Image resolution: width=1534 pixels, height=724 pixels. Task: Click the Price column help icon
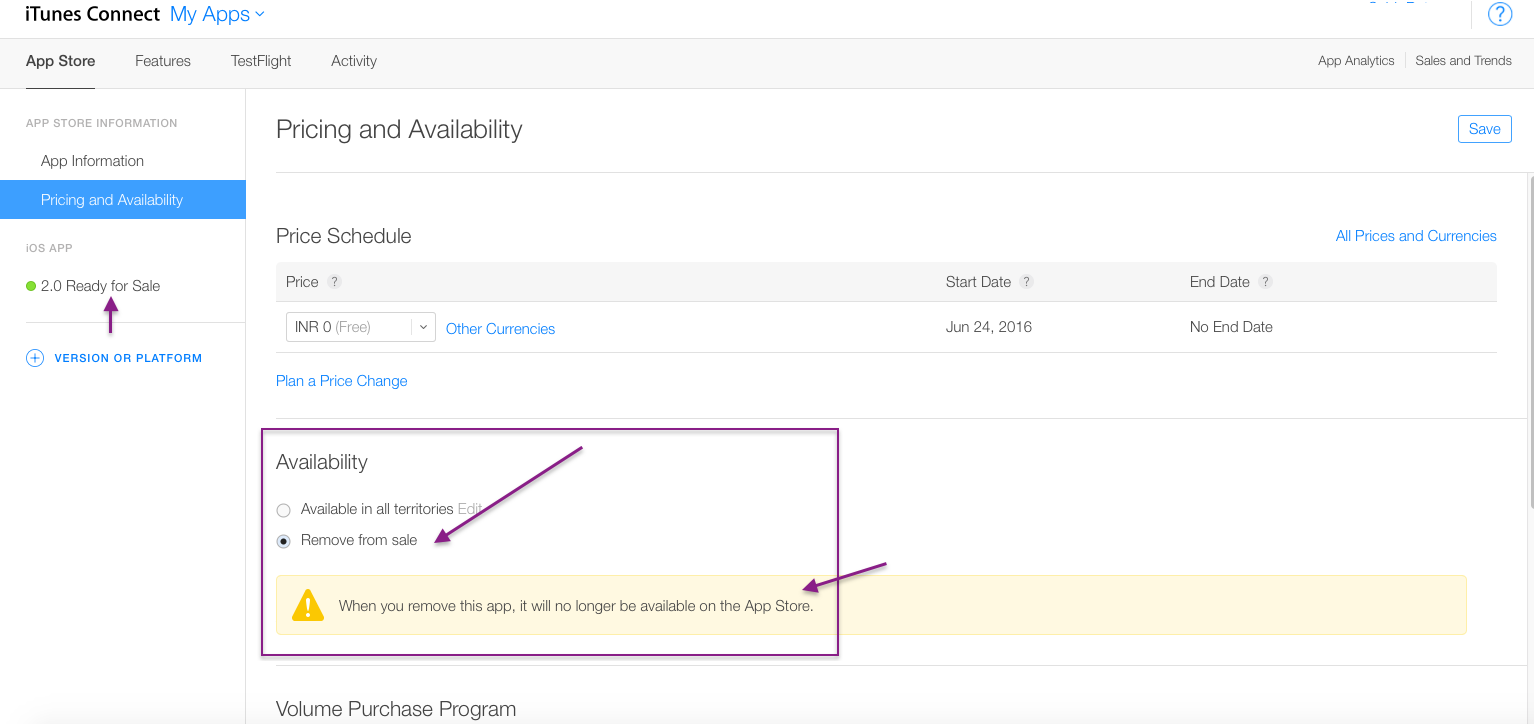coord(335,282)
